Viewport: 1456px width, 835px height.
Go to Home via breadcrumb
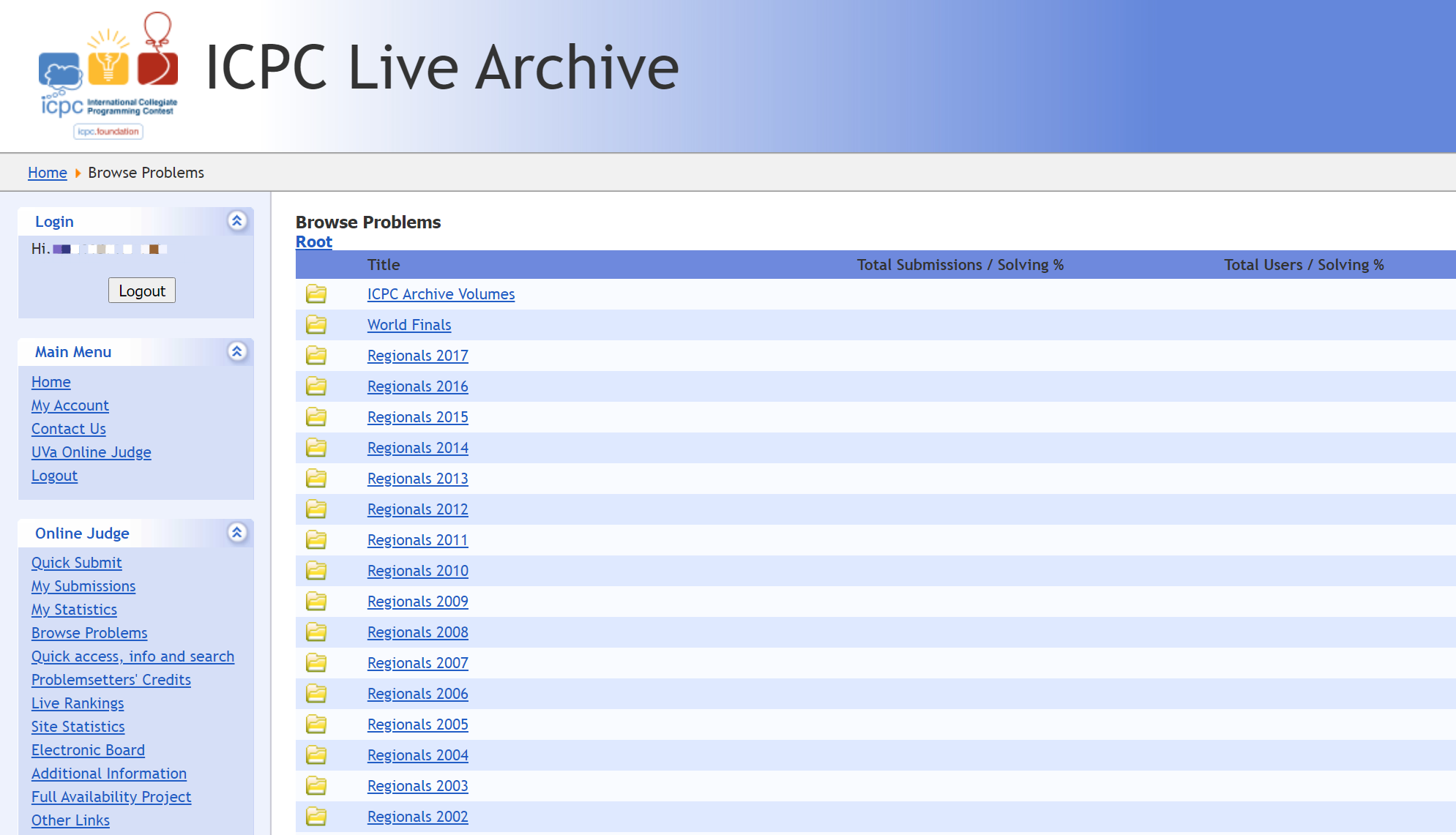tap(48, 173)
